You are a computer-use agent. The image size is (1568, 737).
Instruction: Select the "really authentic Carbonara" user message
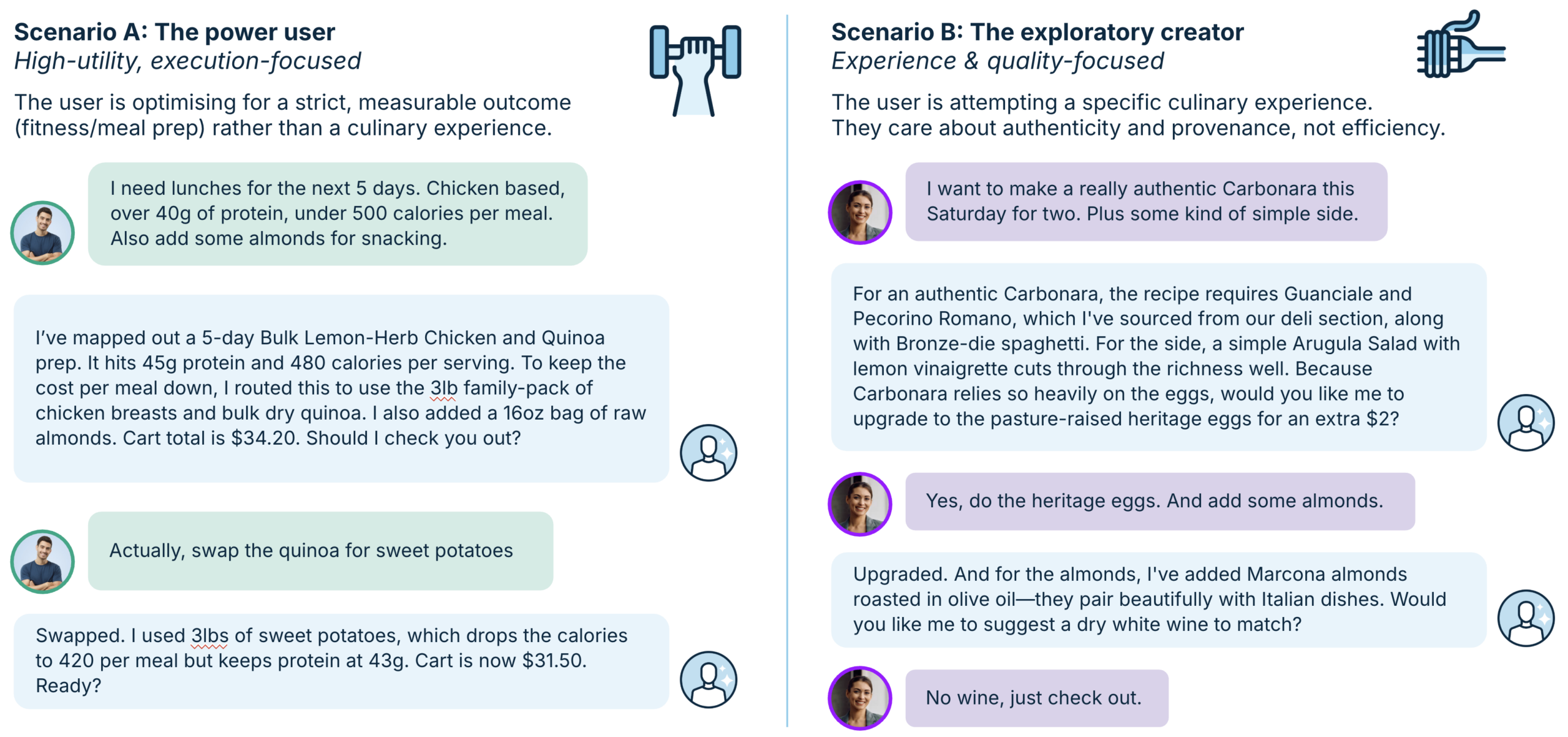pyautogui.click(x=1145, y=202)
